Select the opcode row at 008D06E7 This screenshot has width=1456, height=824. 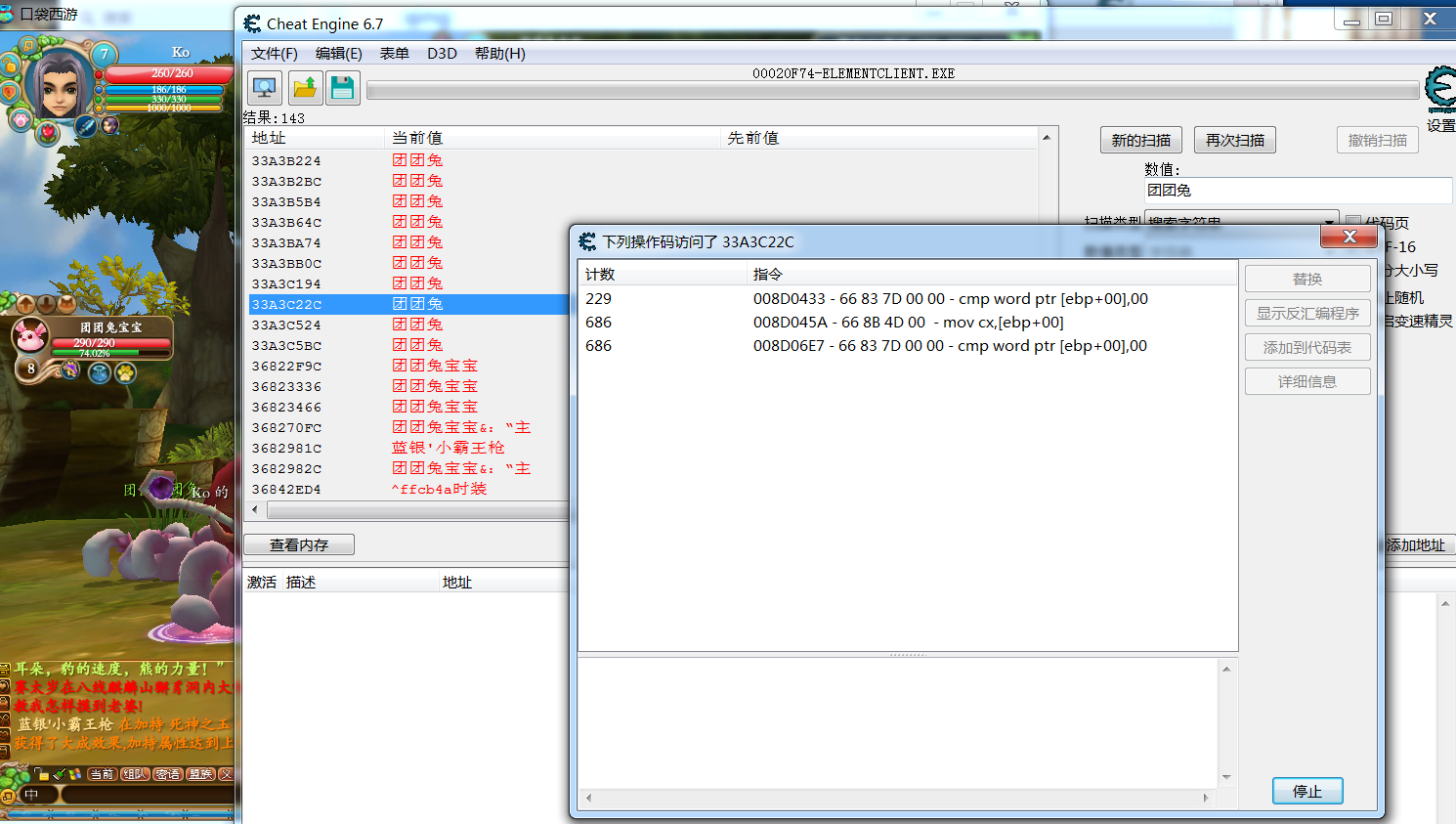pos(908,346)
